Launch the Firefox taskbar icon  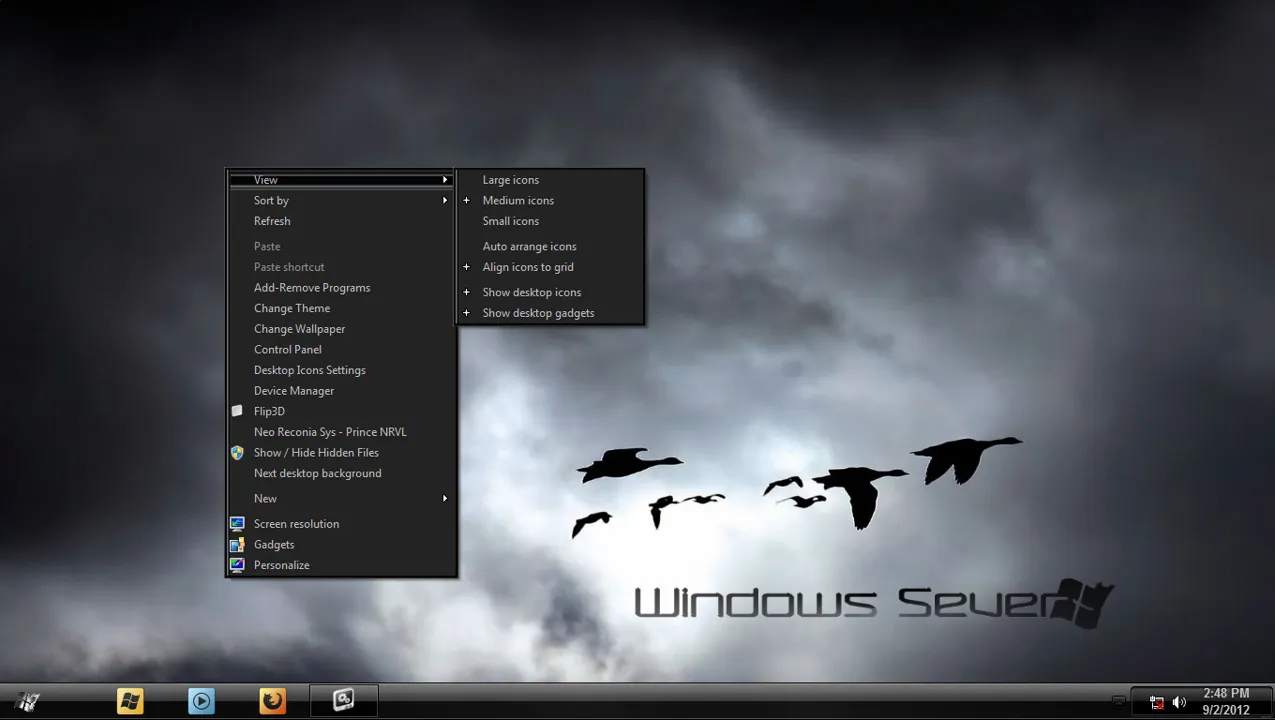click(272, 701)
